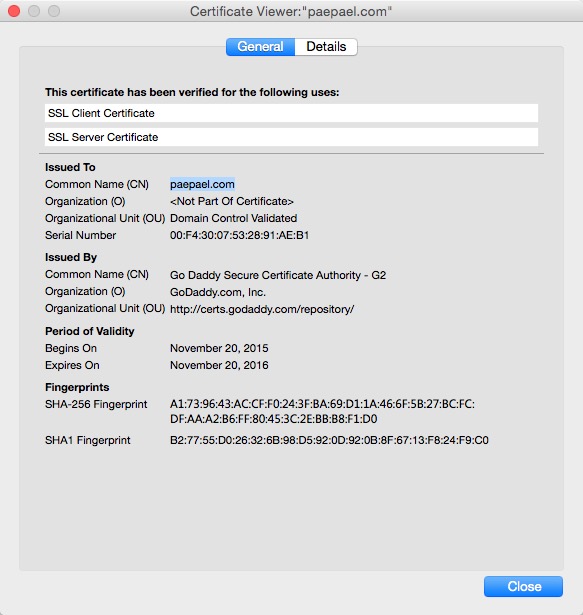Click the Fingerprints heading
Screen dimensions: 583x615
tap(77, 387)
